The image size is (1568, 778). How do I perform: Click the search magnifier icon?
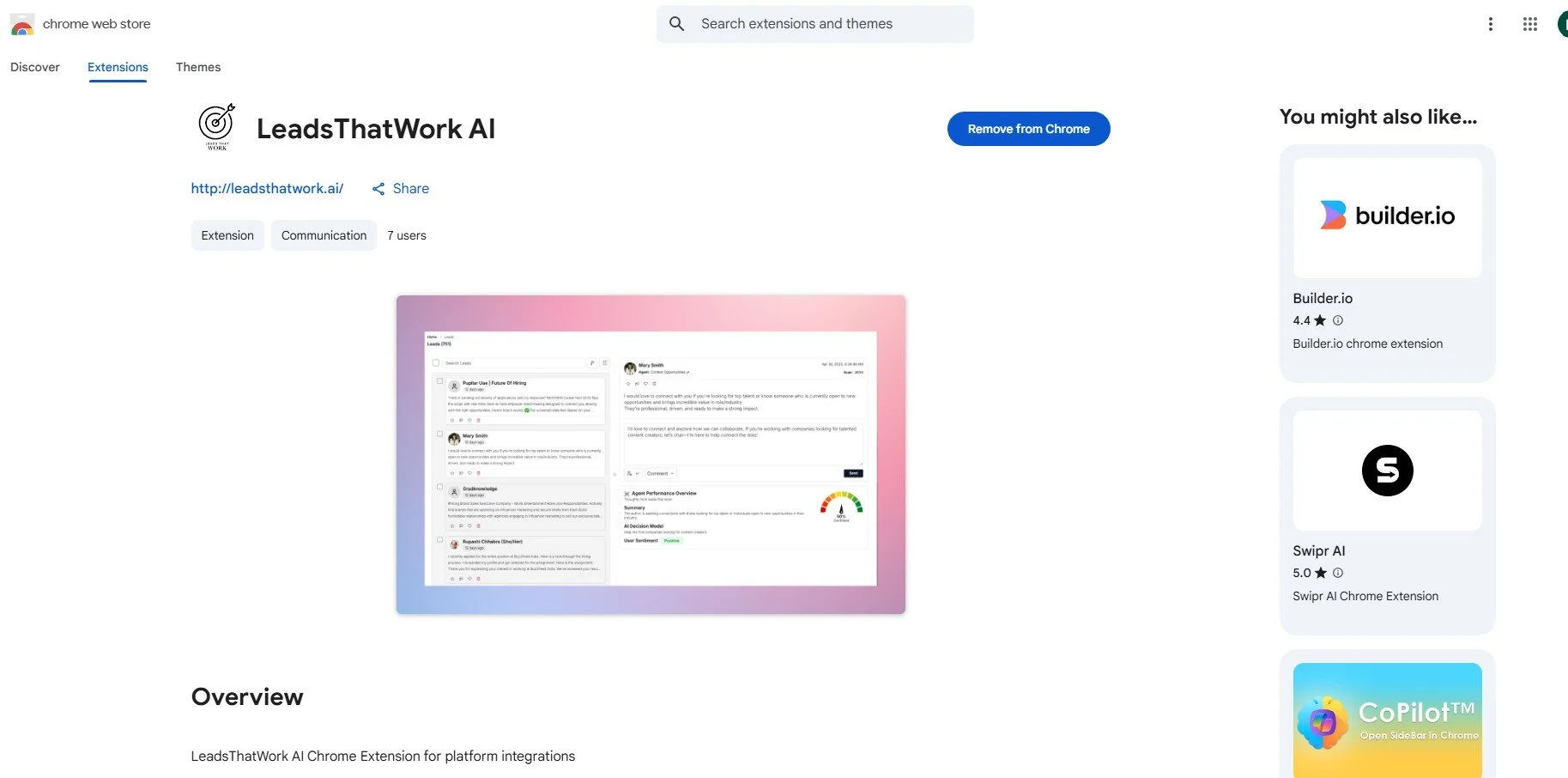pyautogui.click(x=677, y=24)
